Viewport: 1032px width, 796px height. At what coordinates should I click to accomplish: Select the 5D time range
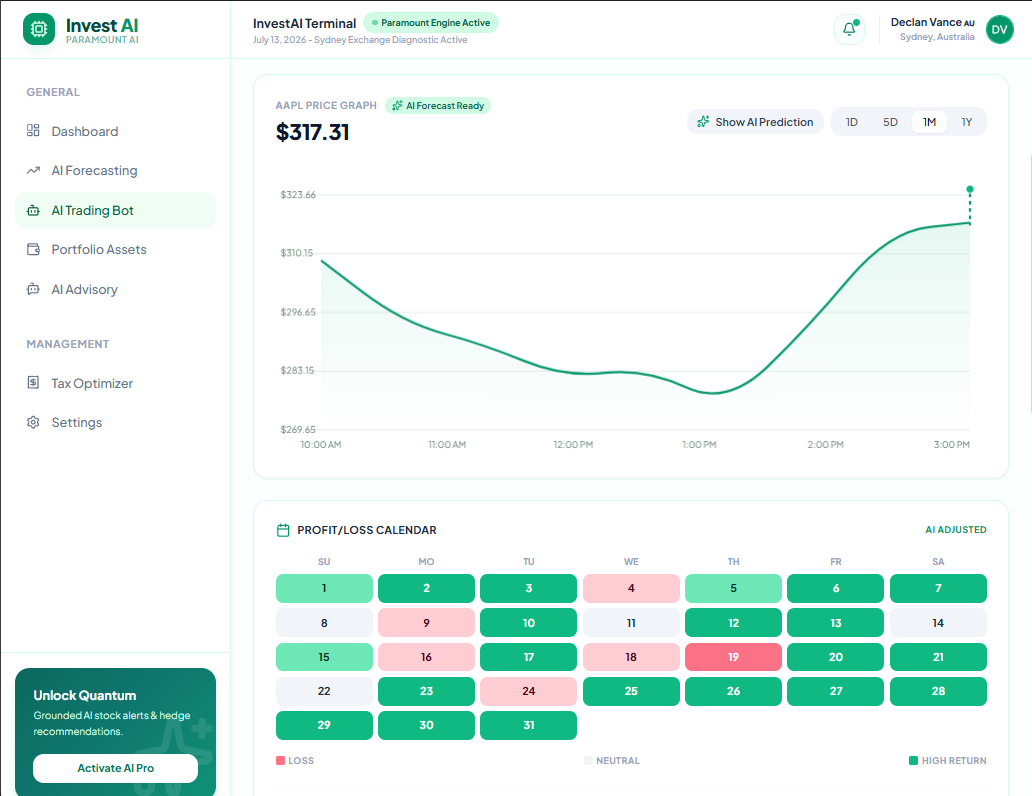[890, 122]
